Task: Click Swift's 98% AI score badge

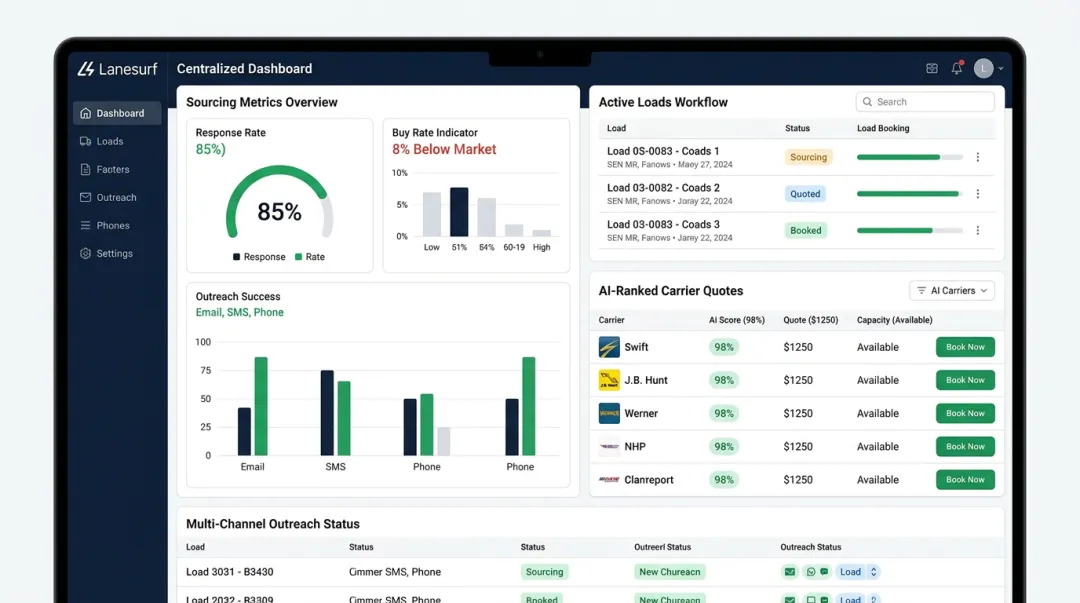Action: click(x=723, y=347)
